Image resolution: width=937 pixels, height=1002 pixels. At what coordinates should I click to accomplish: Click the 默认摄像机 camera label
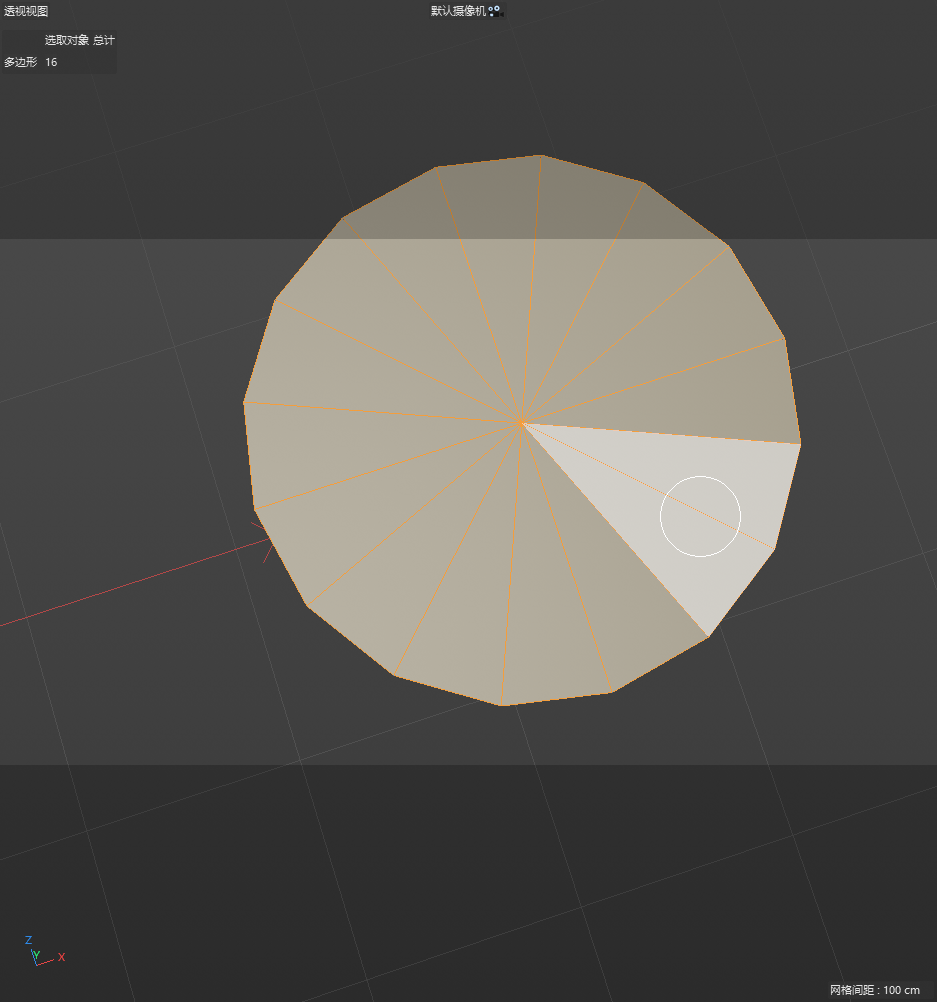458,11
